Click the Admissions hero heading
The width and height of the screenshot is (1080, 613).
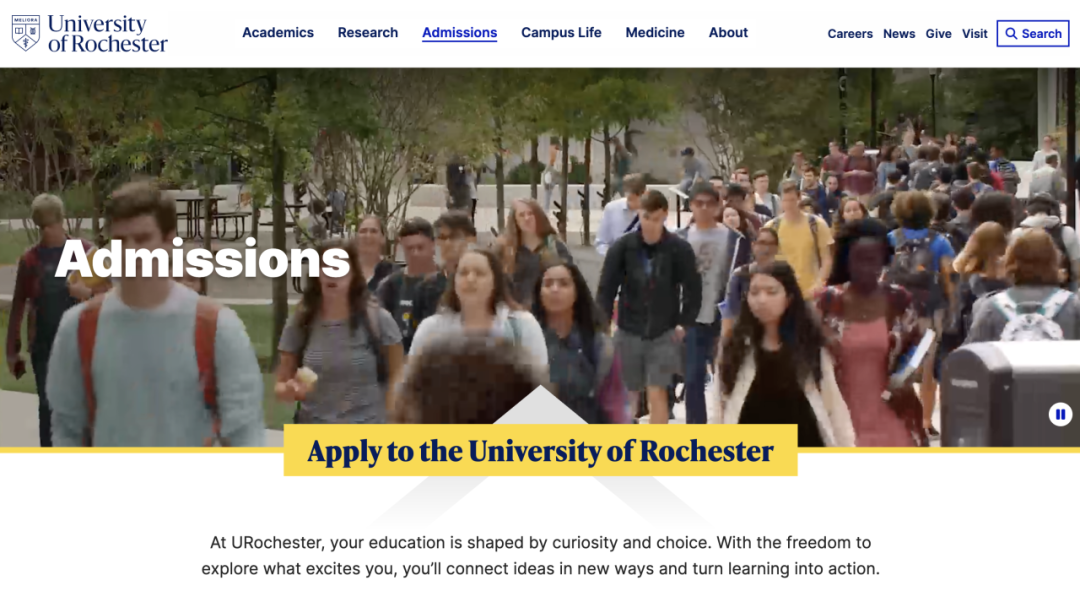(202, 259)
